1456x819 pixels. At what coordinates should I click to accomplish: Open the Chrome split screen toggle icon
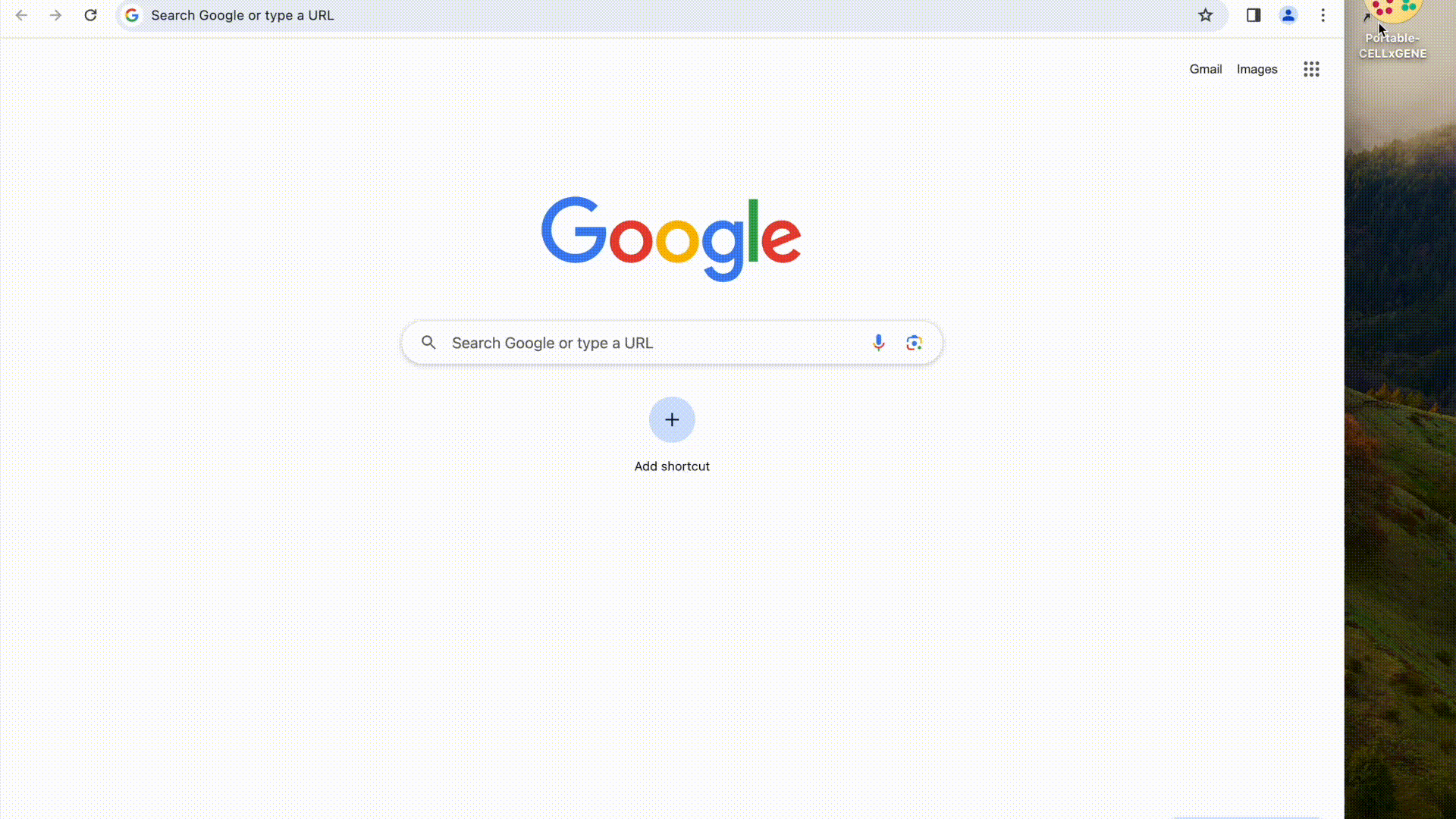[x=1253, y=15]
